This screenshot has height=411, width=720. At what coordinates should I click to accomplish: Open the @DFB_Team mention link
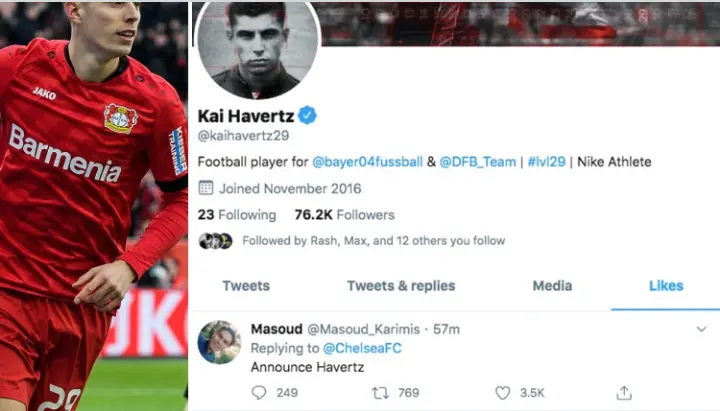pyautogui.click(x=478, y=162)
